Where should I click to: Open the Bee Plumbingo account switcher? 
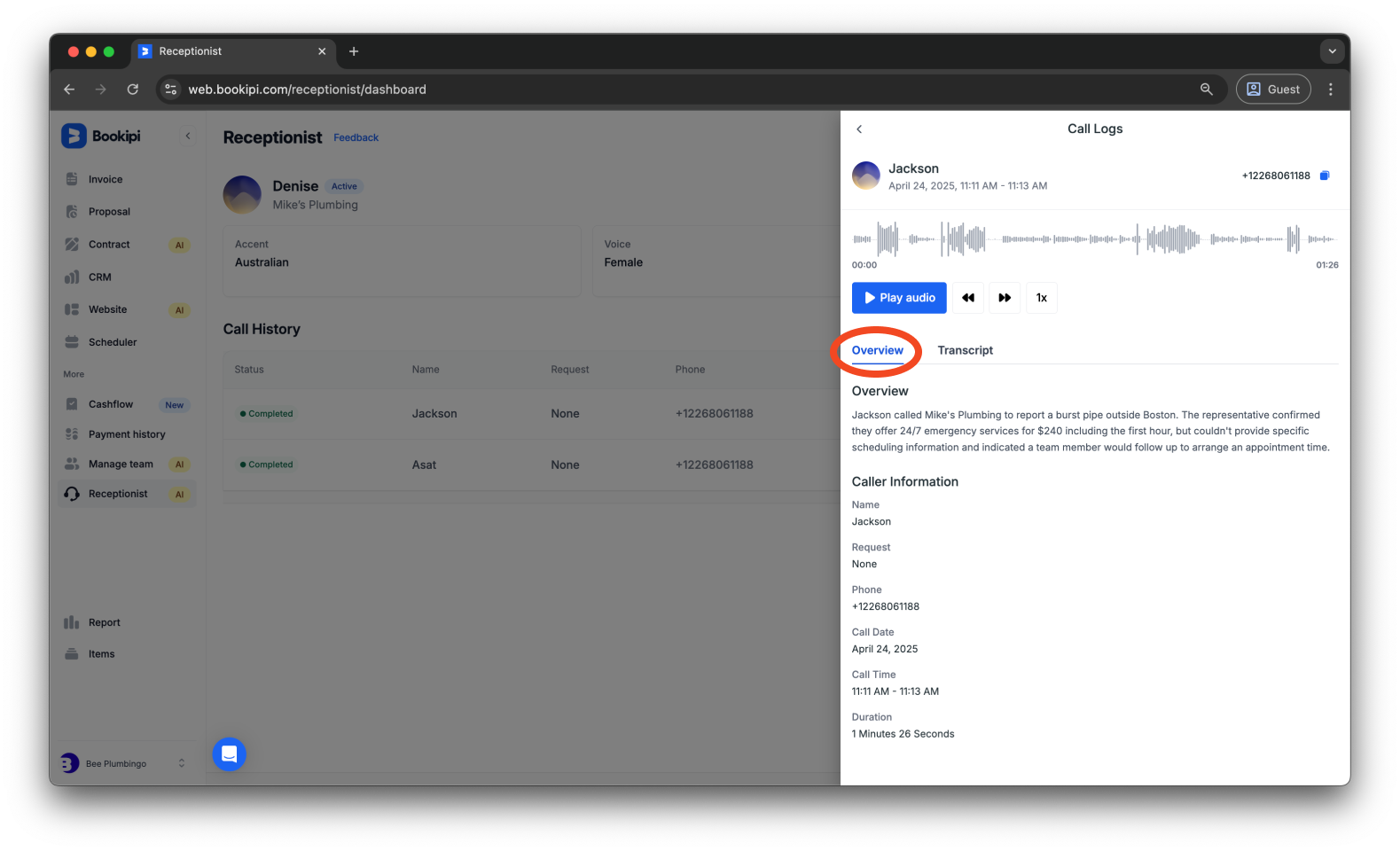[125, 763]
